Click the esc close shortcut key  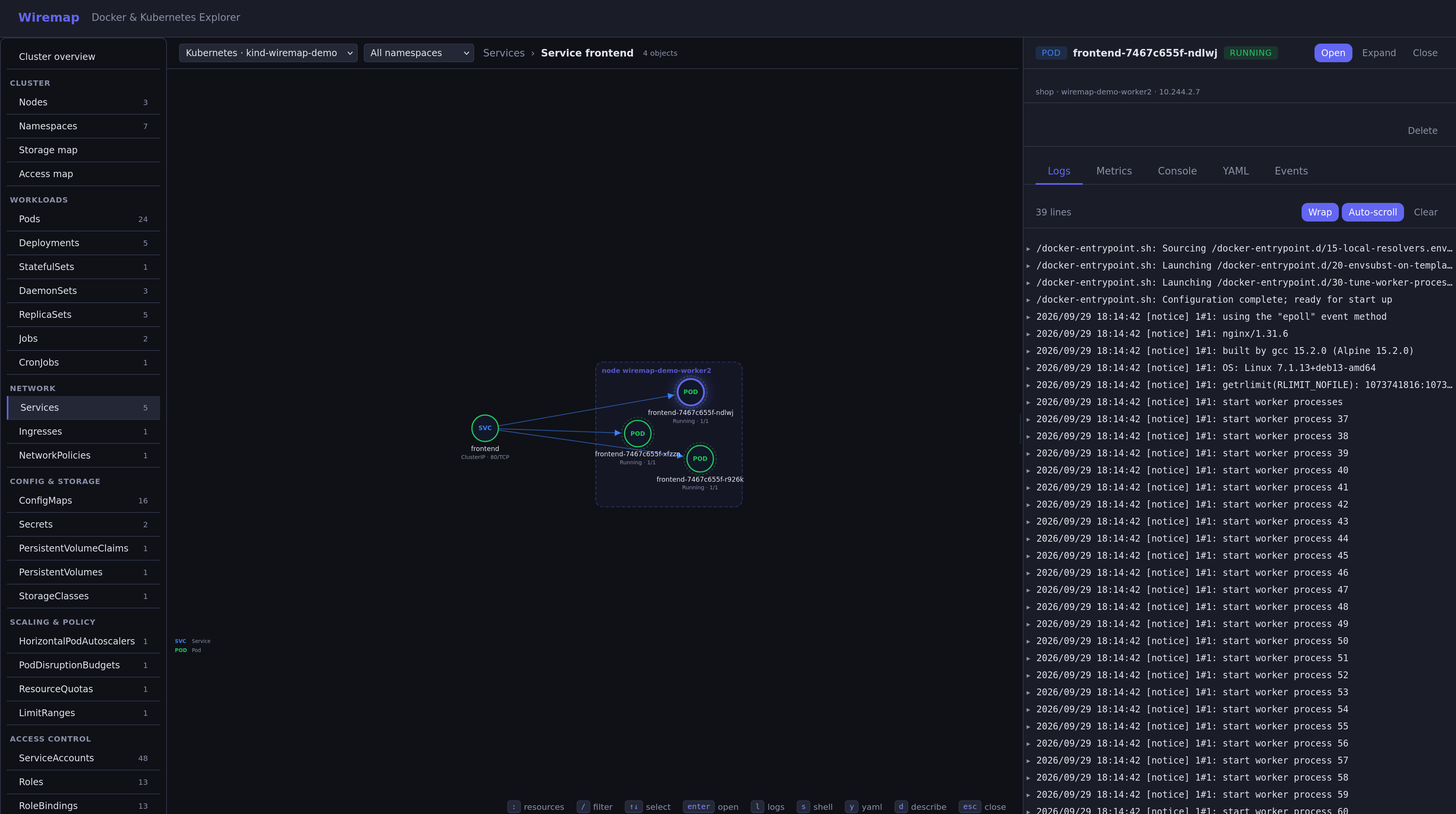[970, 807]
